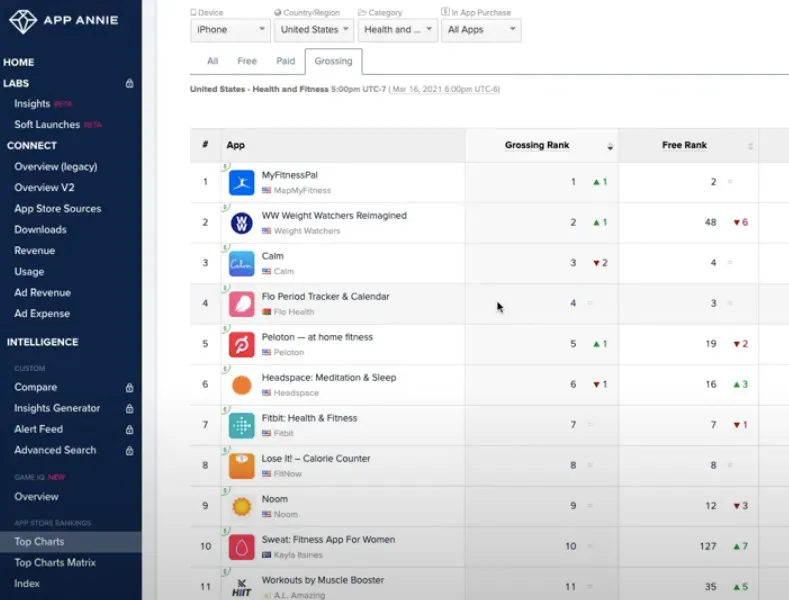This screenshot has width=789, height=600.
Task: Open Lose It! – Calorie Counter link
Action: pyautogui.click(x=316, y=459)
